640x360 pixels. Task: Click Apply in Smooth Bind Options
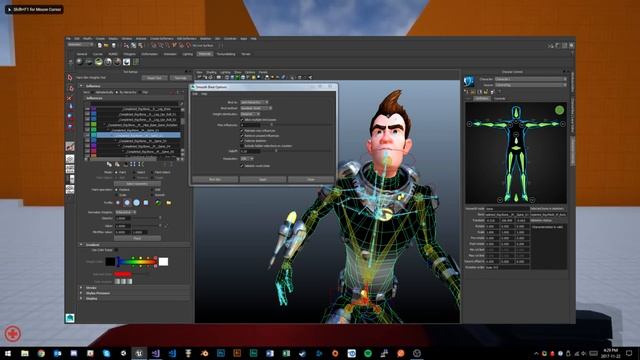263,179
